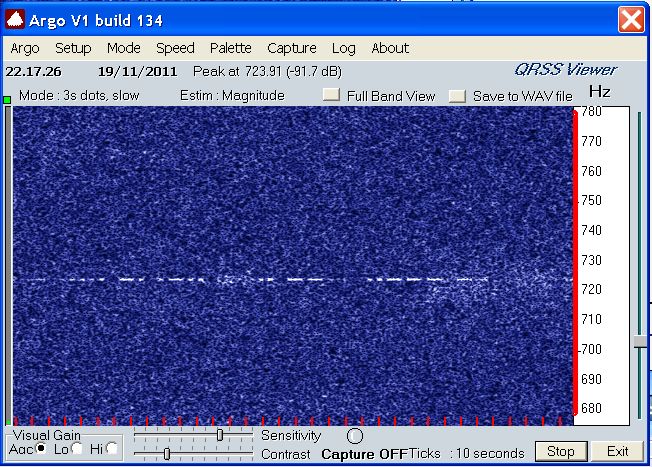Click the round indicator next to Sensitivity

tap(355, 436)
